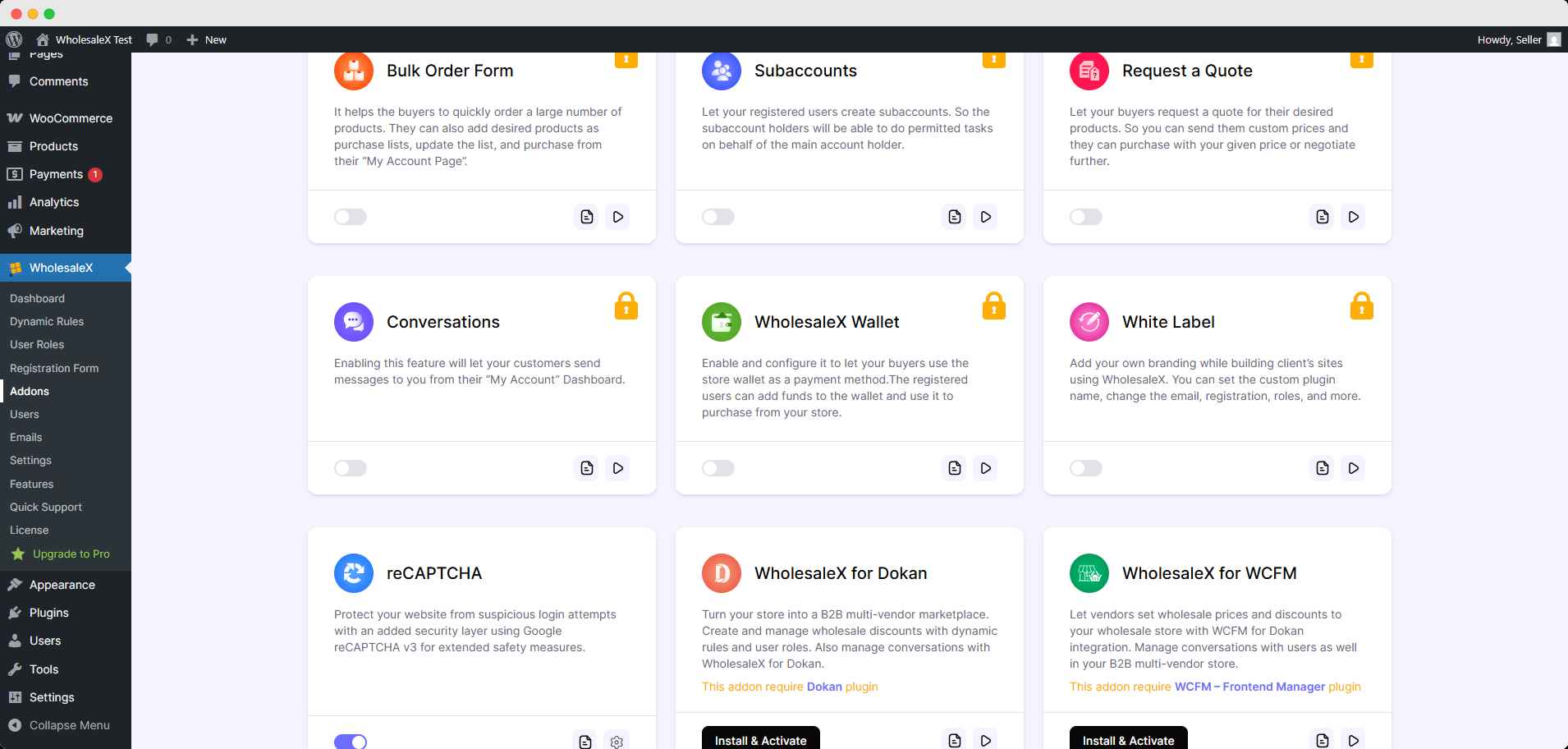Screen dimensions: 1568x749
Task: Open Plugins in the sidebar
Action: 66,613
